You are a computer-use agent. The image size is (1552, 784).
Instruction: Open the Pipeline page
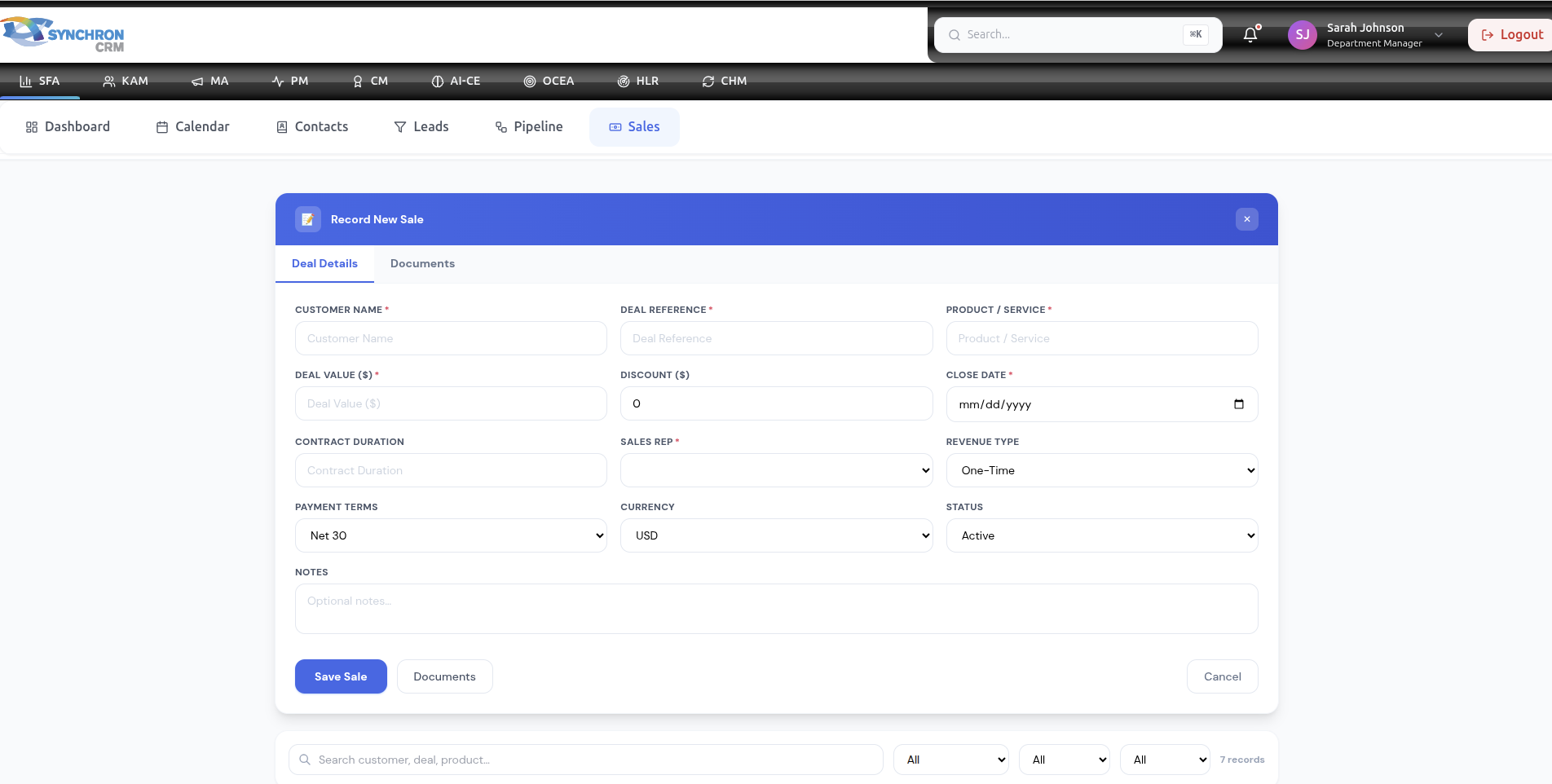(x=529, y=127)
